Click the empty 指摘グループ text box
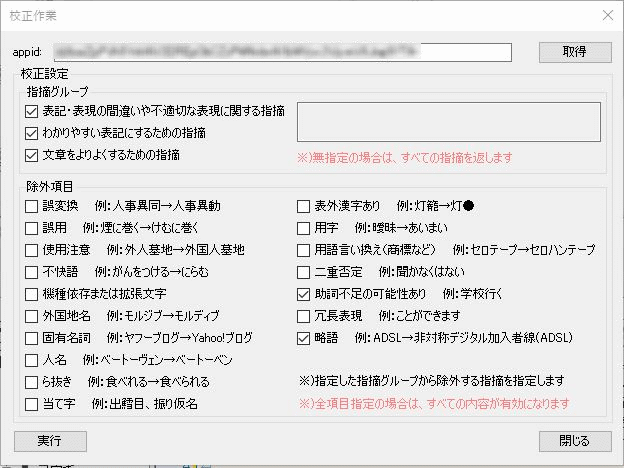The height and width of the screenshot is (468, 624). point(448,122)
